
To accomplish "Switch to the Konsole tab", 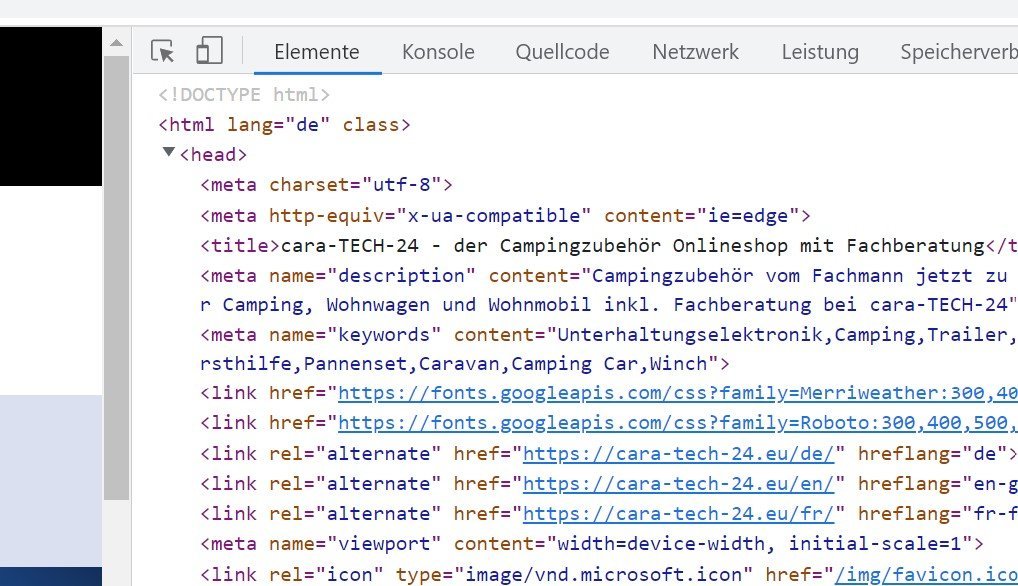I will coord(438,52).
